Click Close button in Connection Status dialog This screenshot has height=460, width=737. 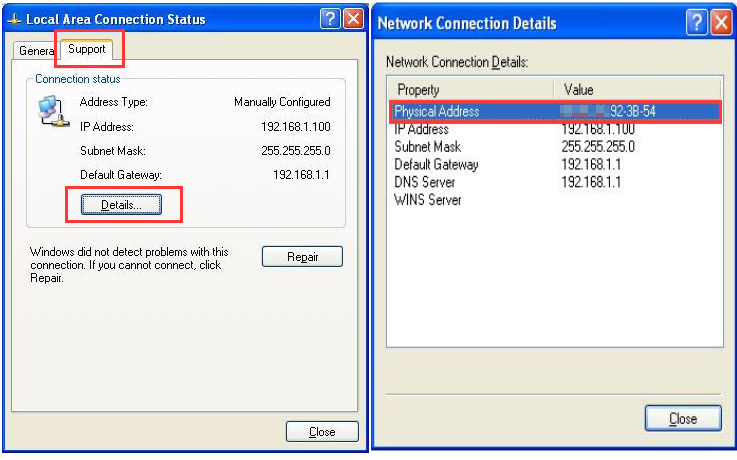322,431
